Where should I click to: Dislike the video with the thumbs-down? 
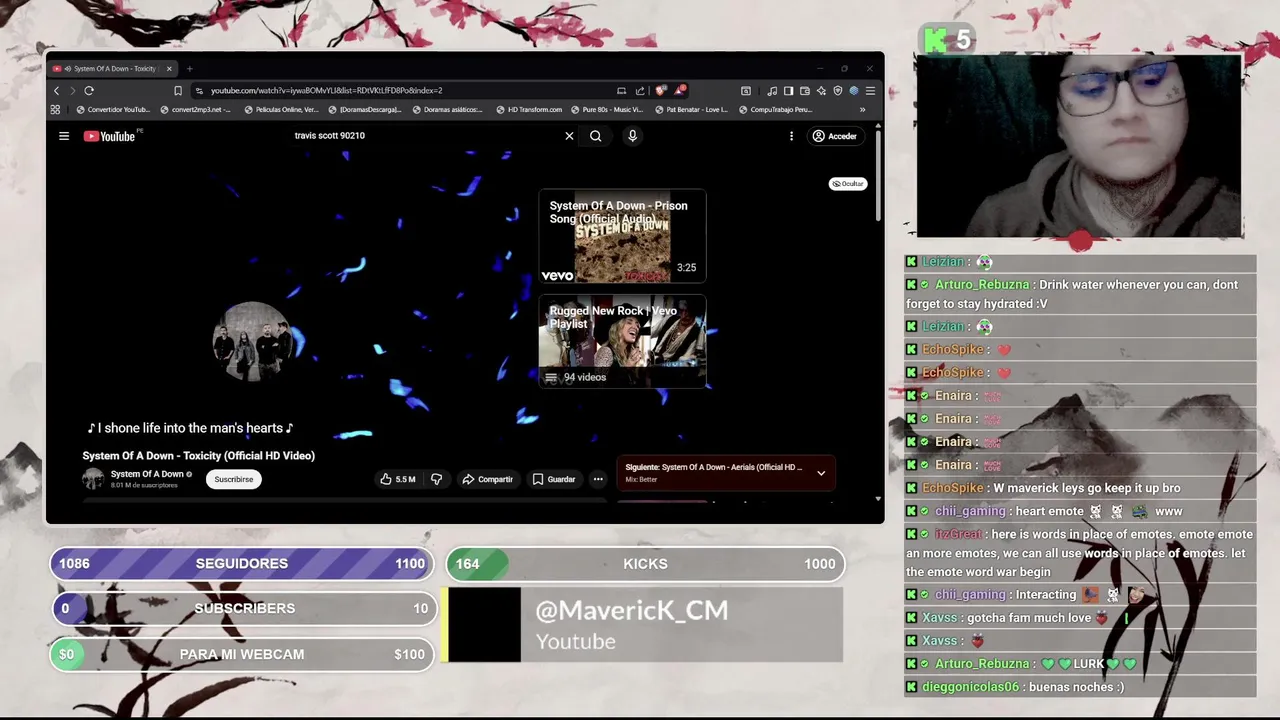point(436,479)
